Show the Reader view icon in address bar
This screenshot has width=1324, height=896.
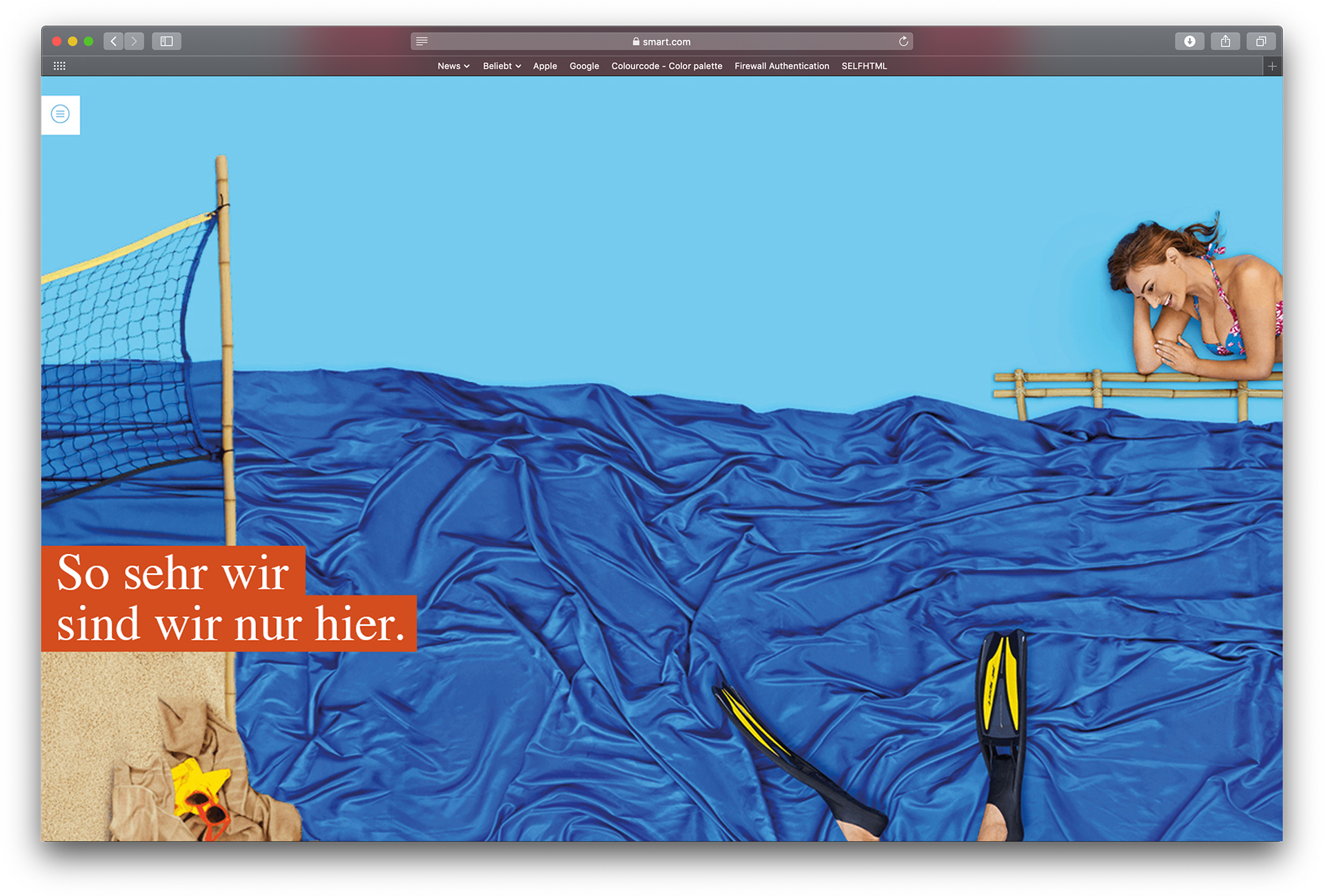[x=422, y=41]
